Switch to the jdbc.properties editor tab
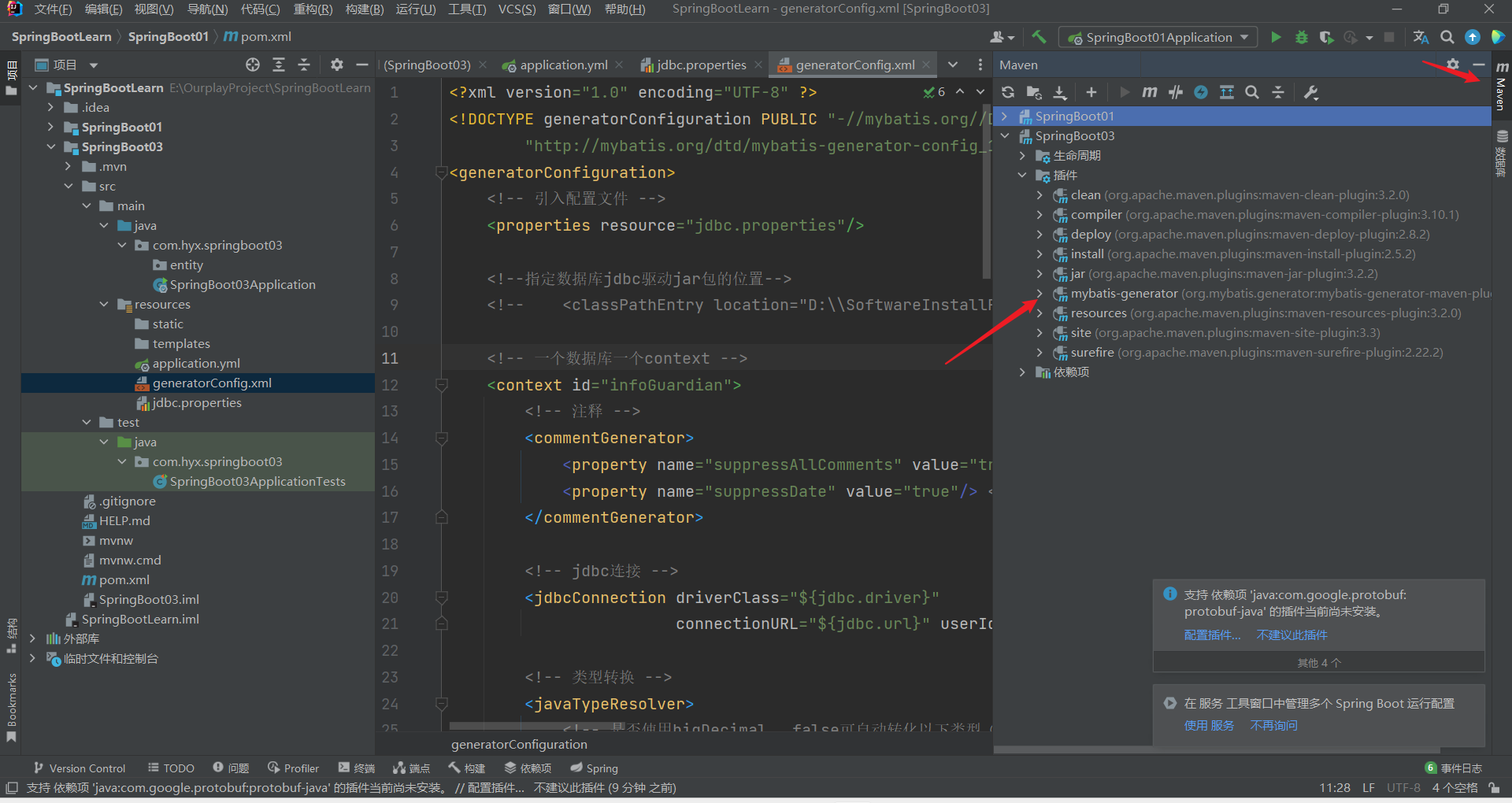 click(x=701, y=65)
